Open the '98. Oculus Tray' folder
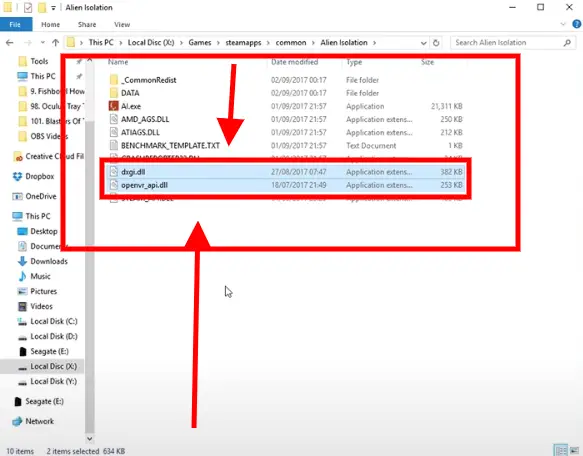 click(57, 106)
